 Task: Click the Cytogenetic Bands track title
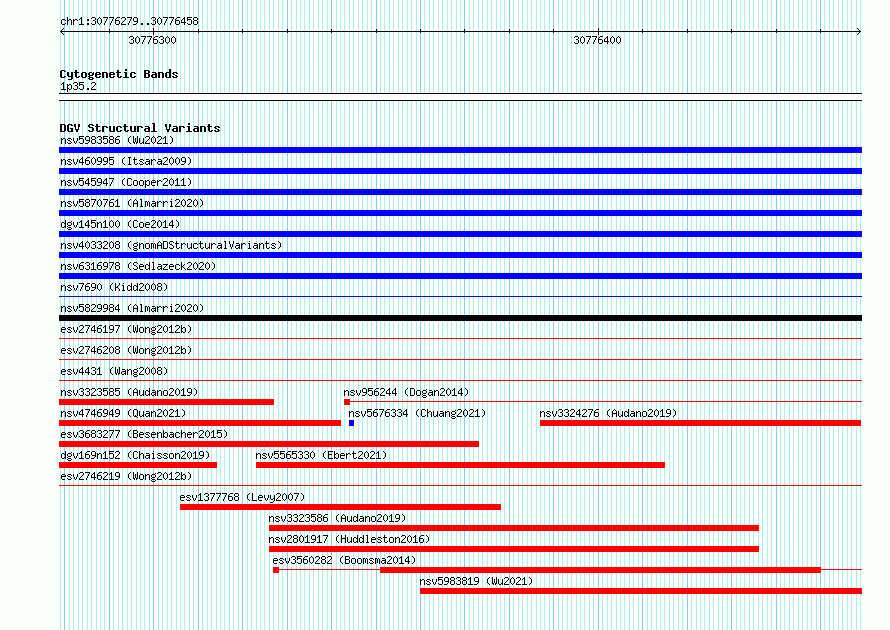click(x=119, y=74)
